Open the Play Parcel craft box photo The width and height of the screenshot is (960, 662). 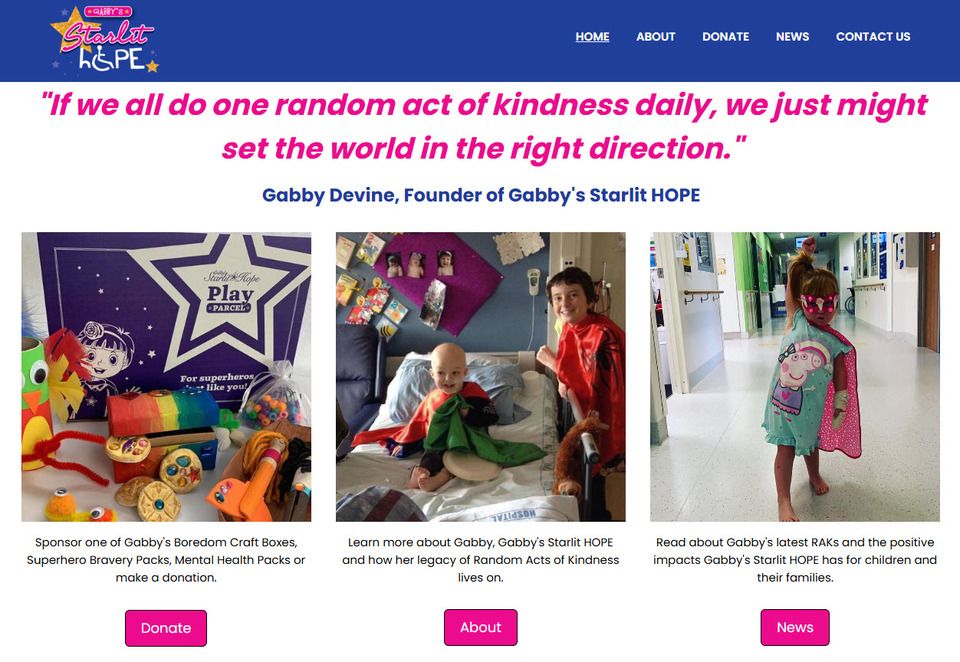[x=166, y=377]
